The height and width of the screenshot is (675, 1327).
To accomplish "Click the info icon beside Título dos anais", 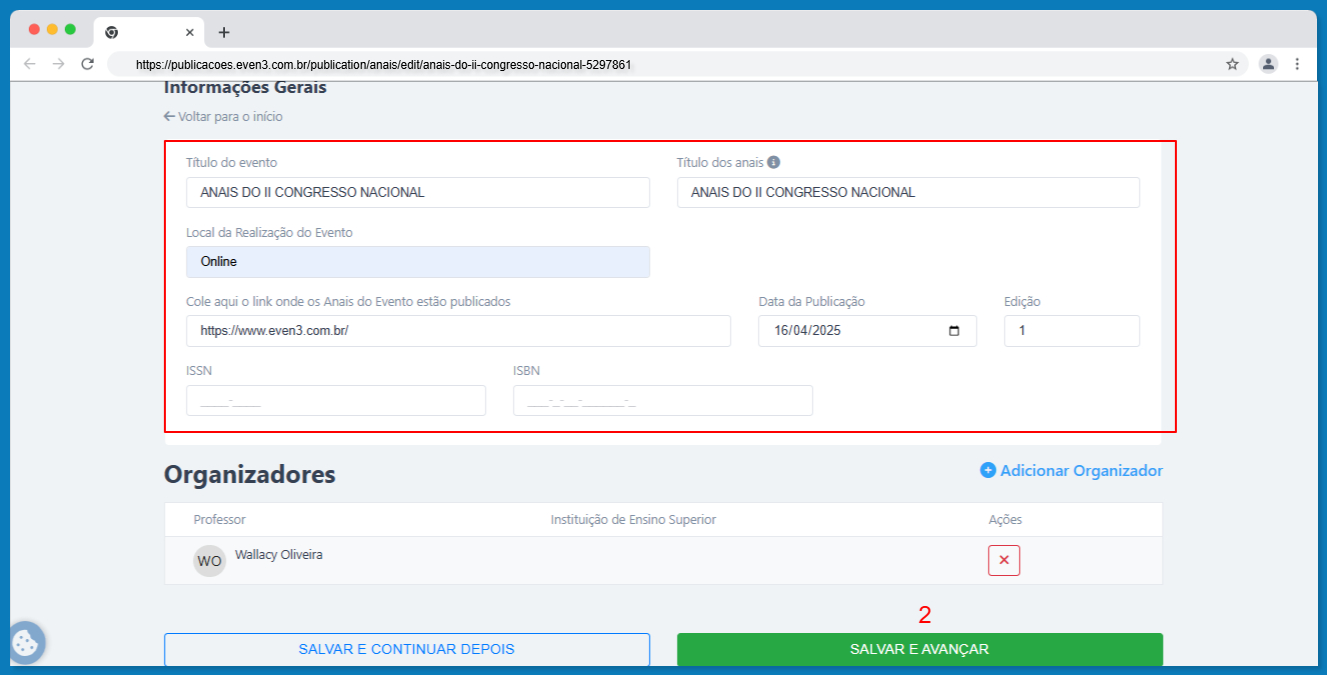I will pos(774,162).
